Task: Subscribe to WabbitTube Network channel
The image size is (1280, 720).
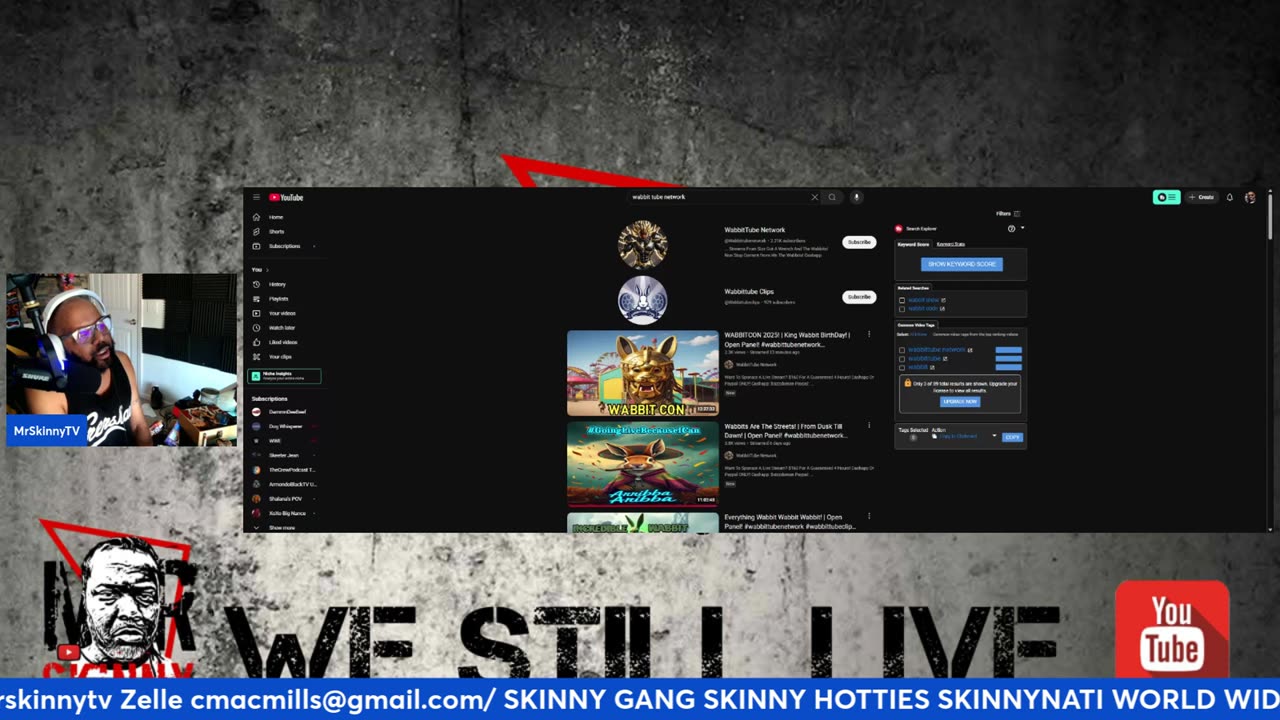Action: [x=859, y=242]
